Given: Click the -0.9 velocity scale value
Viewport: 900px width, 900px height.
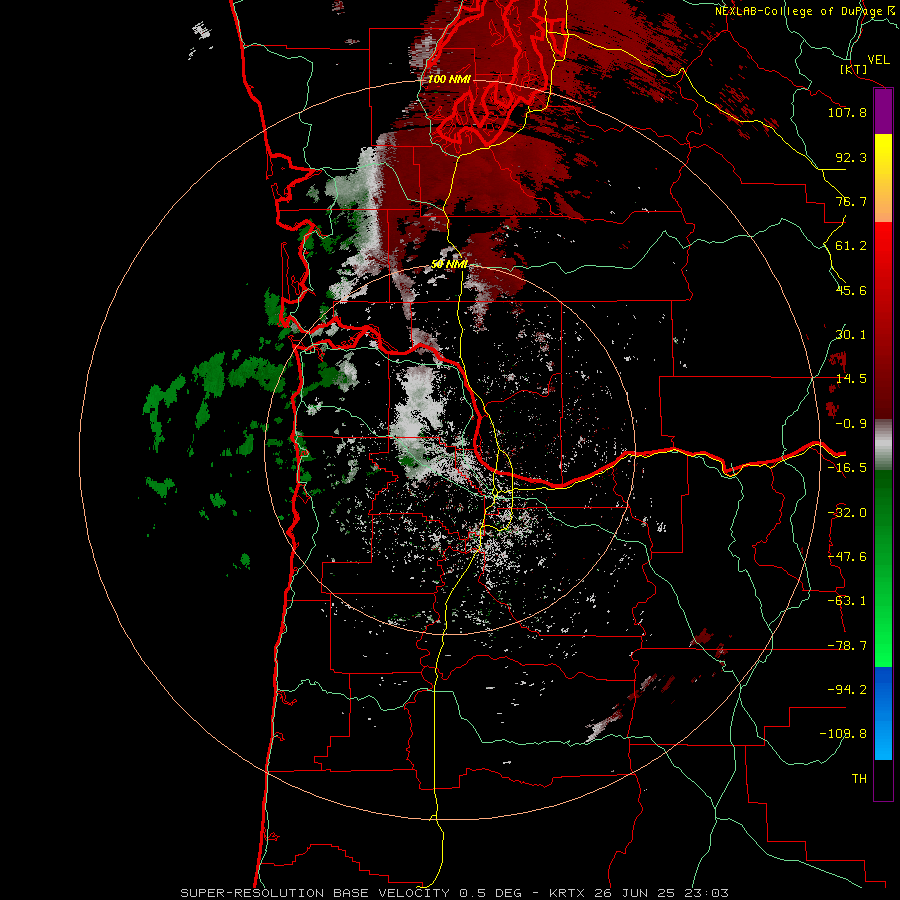Looking at the screenshot, I should coord(851,424).
